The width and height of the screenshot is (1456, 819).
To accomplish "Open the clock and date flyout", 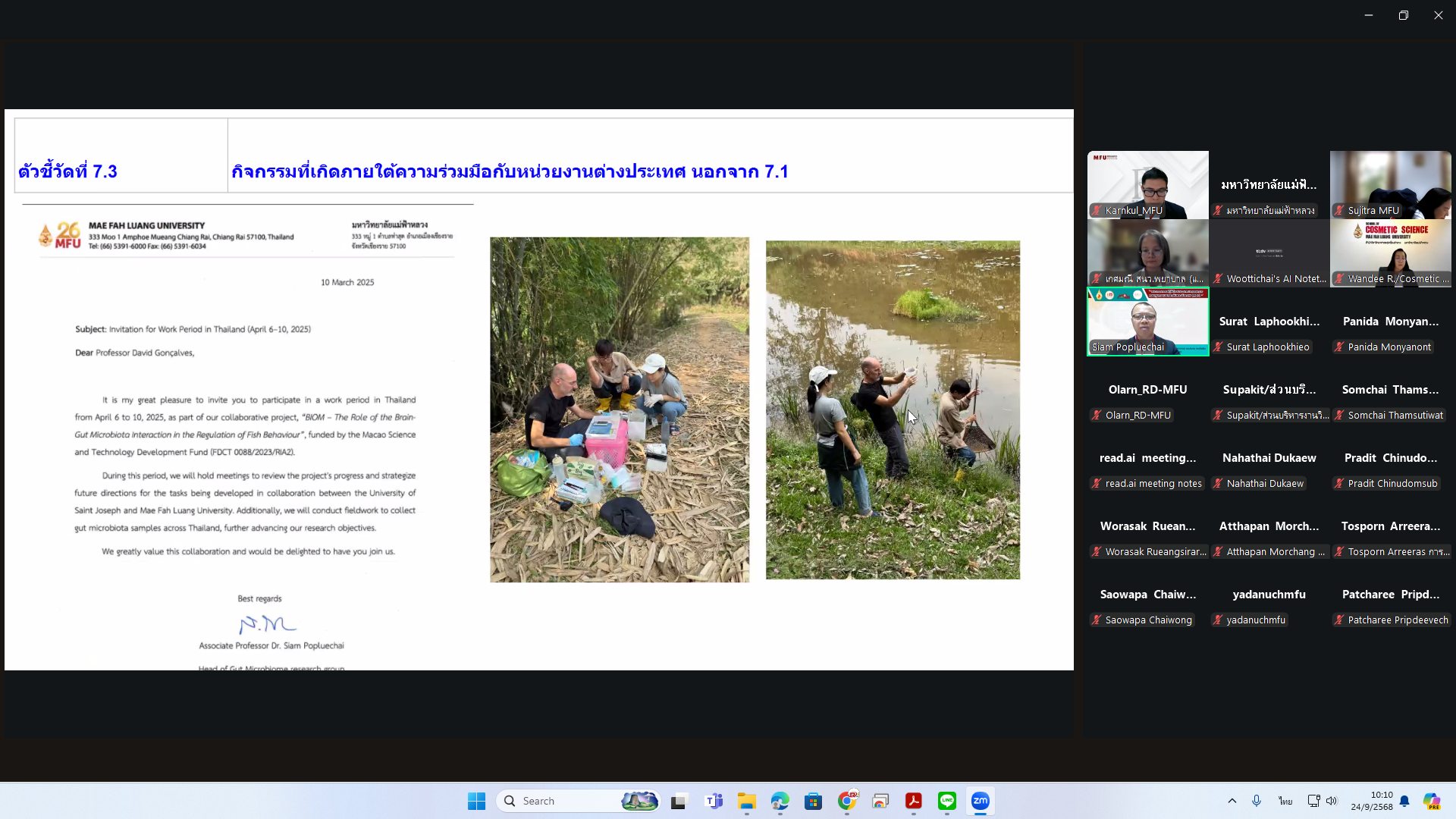I will click(1371, 801).
